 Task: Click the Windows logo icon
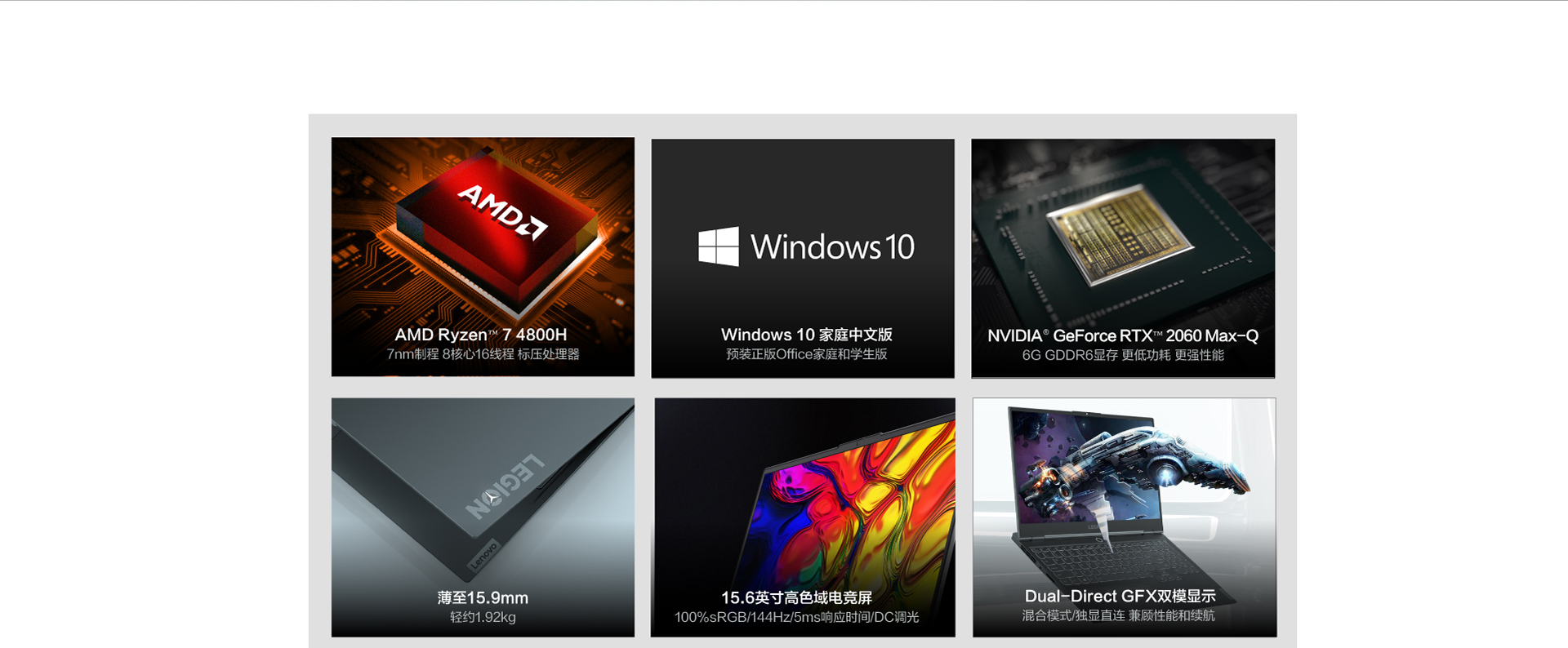(719, 246)
